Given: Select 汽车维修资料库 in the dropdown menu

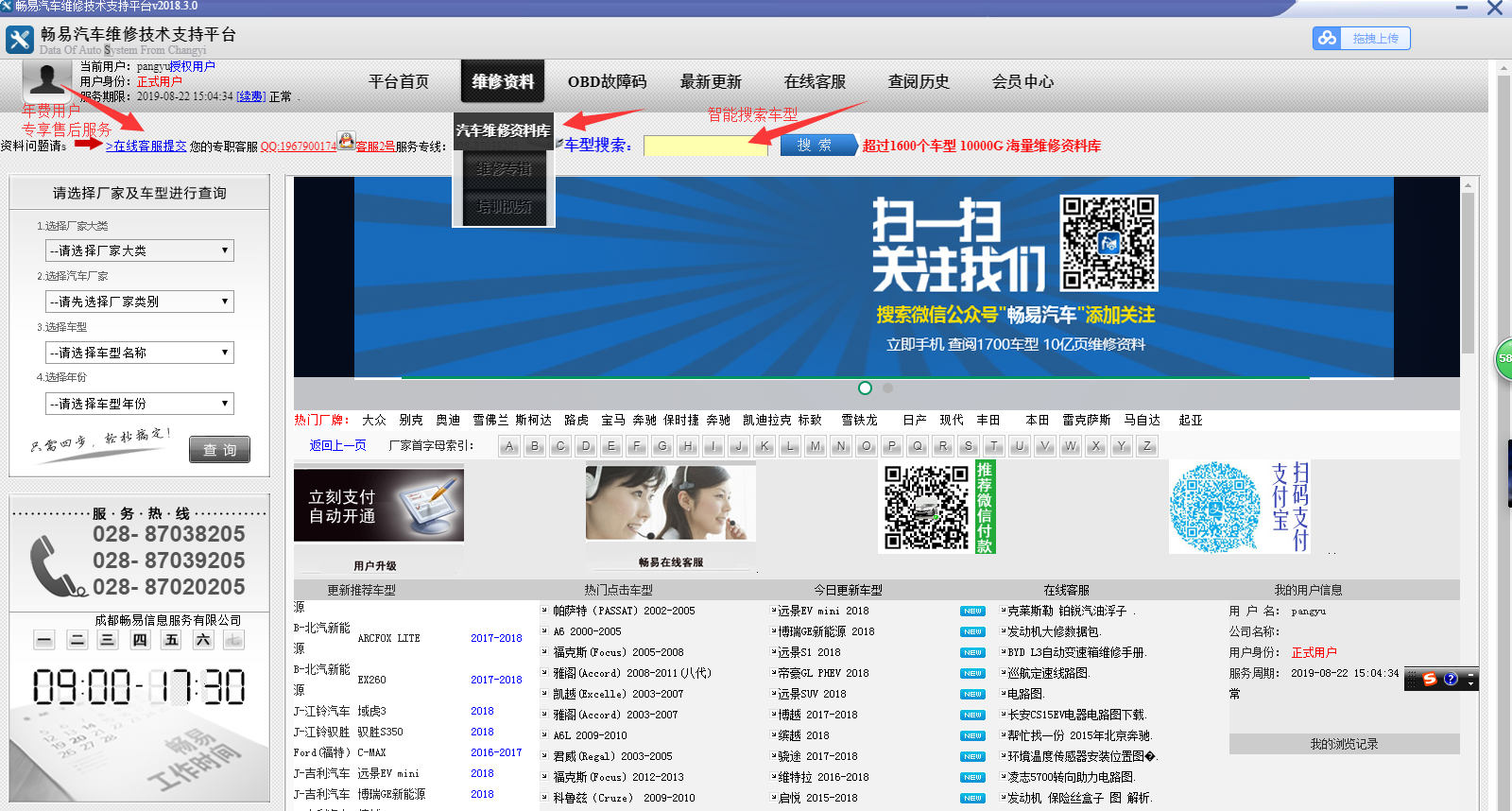Looking at the screenshot, I should click(503, 130).
